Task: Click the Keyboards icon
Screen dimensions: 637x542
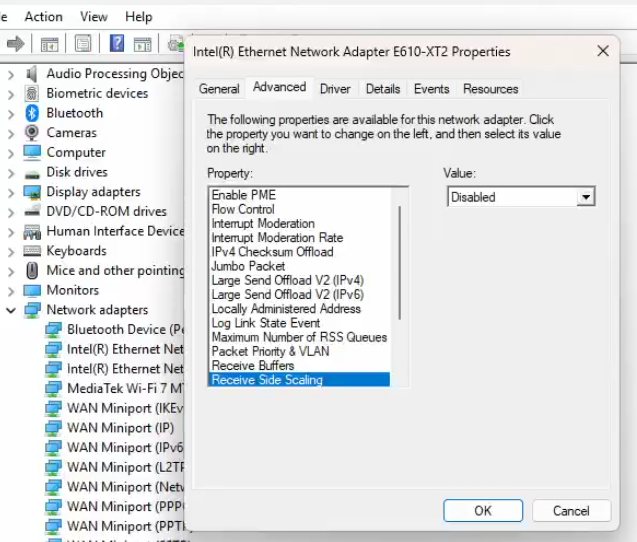Action: pos(32,251)
